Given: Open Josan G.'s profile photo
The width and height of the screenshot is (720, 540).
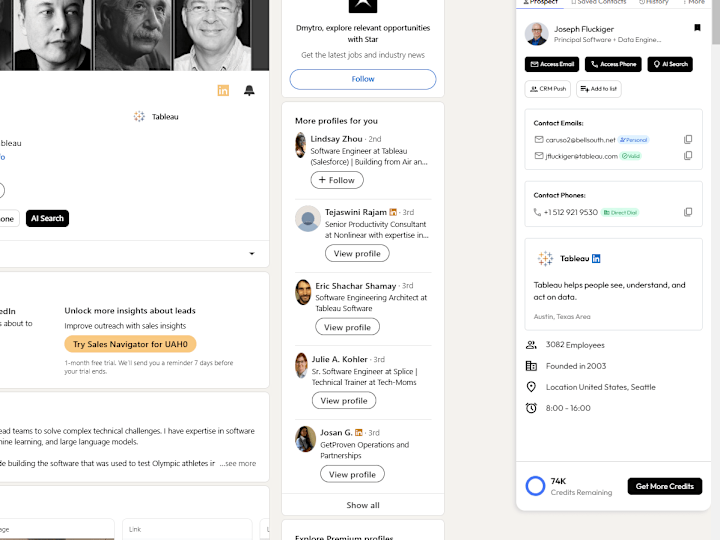Looking at the screenshot, I should pos(305,439).
